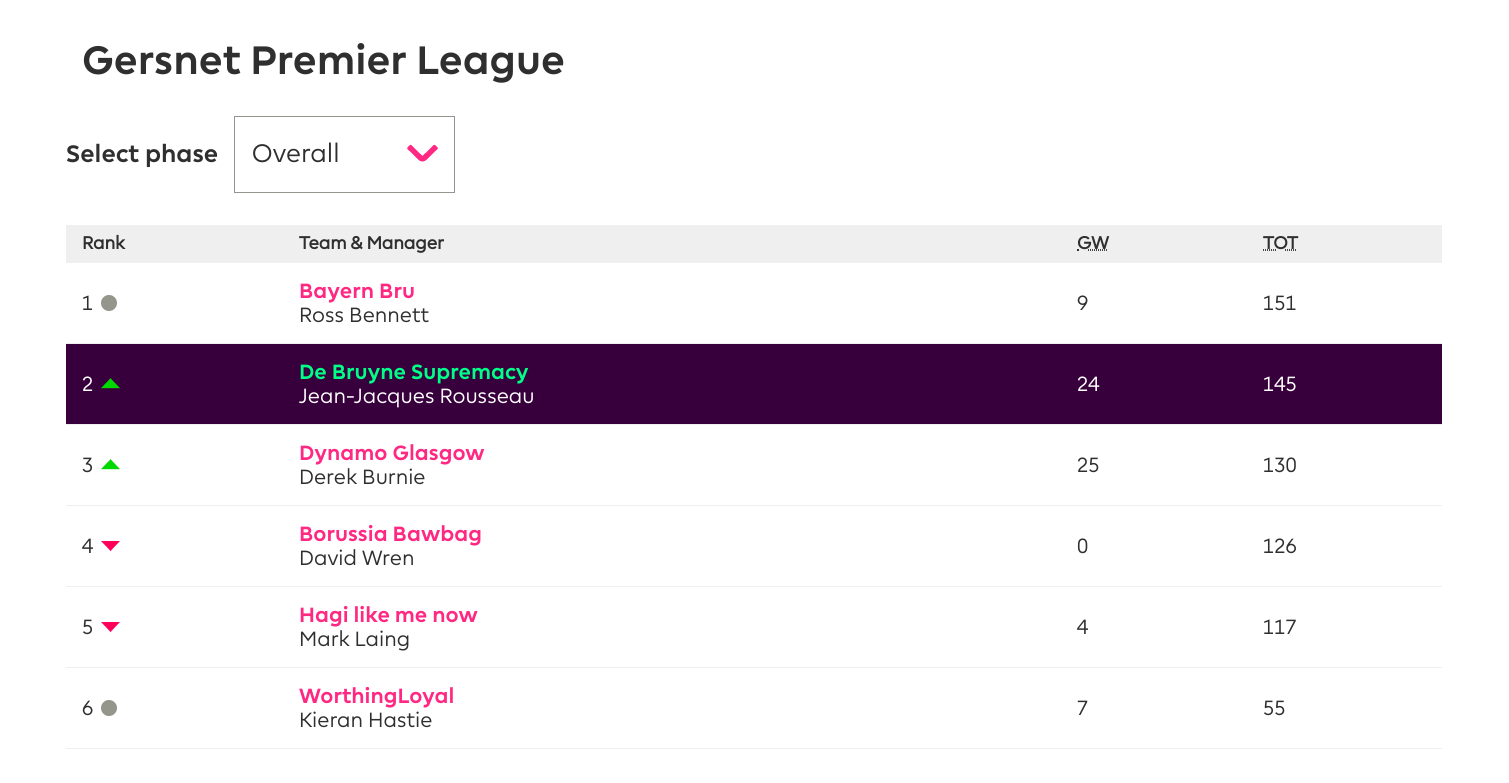Click the grey no-change dot for rank 1
Screen dimensions: 1509x783
pos(109,303)
